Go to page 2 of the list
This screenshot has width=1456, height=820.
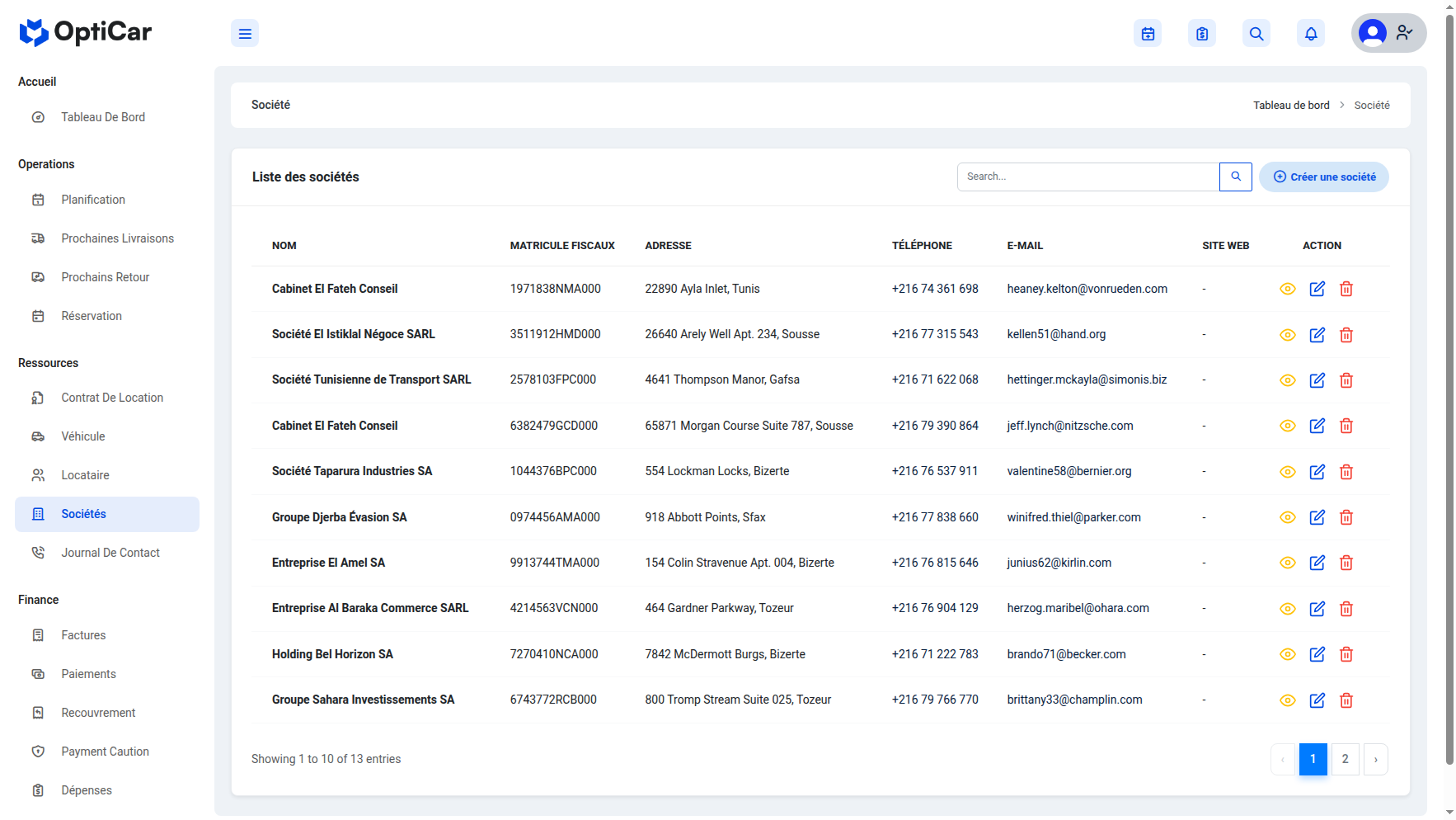point(1345,759)
